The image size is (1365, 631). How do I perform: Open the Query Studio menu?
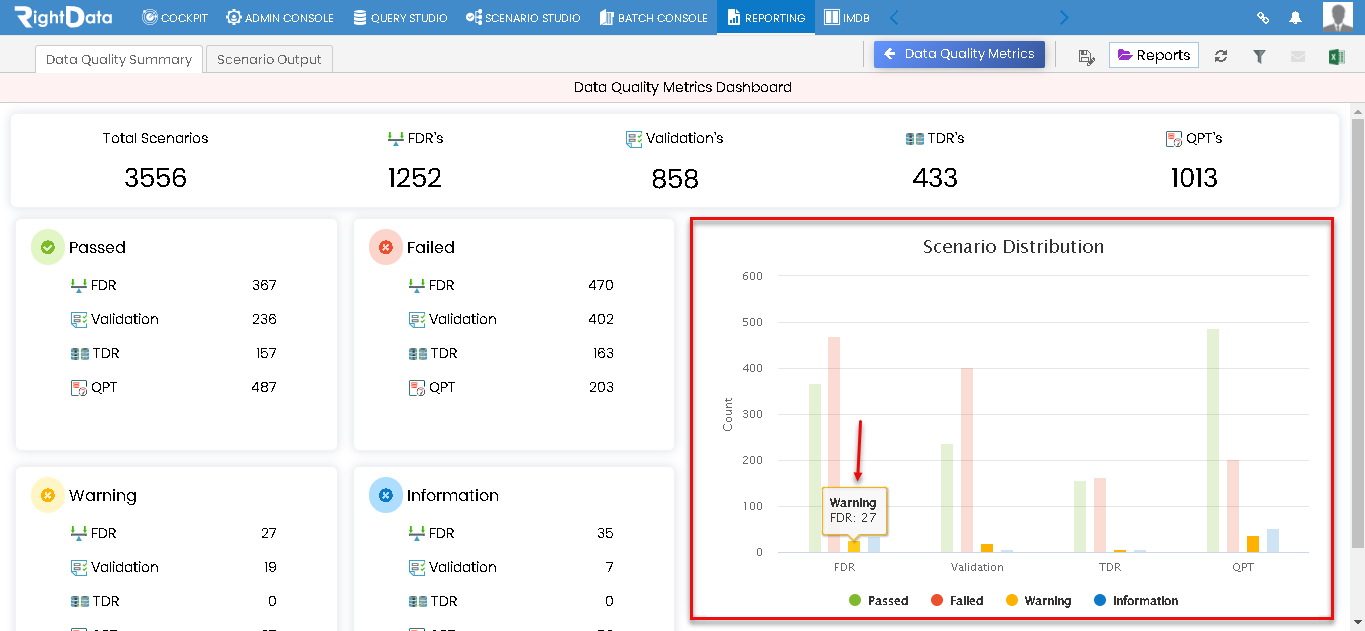(x=400, y=18)
